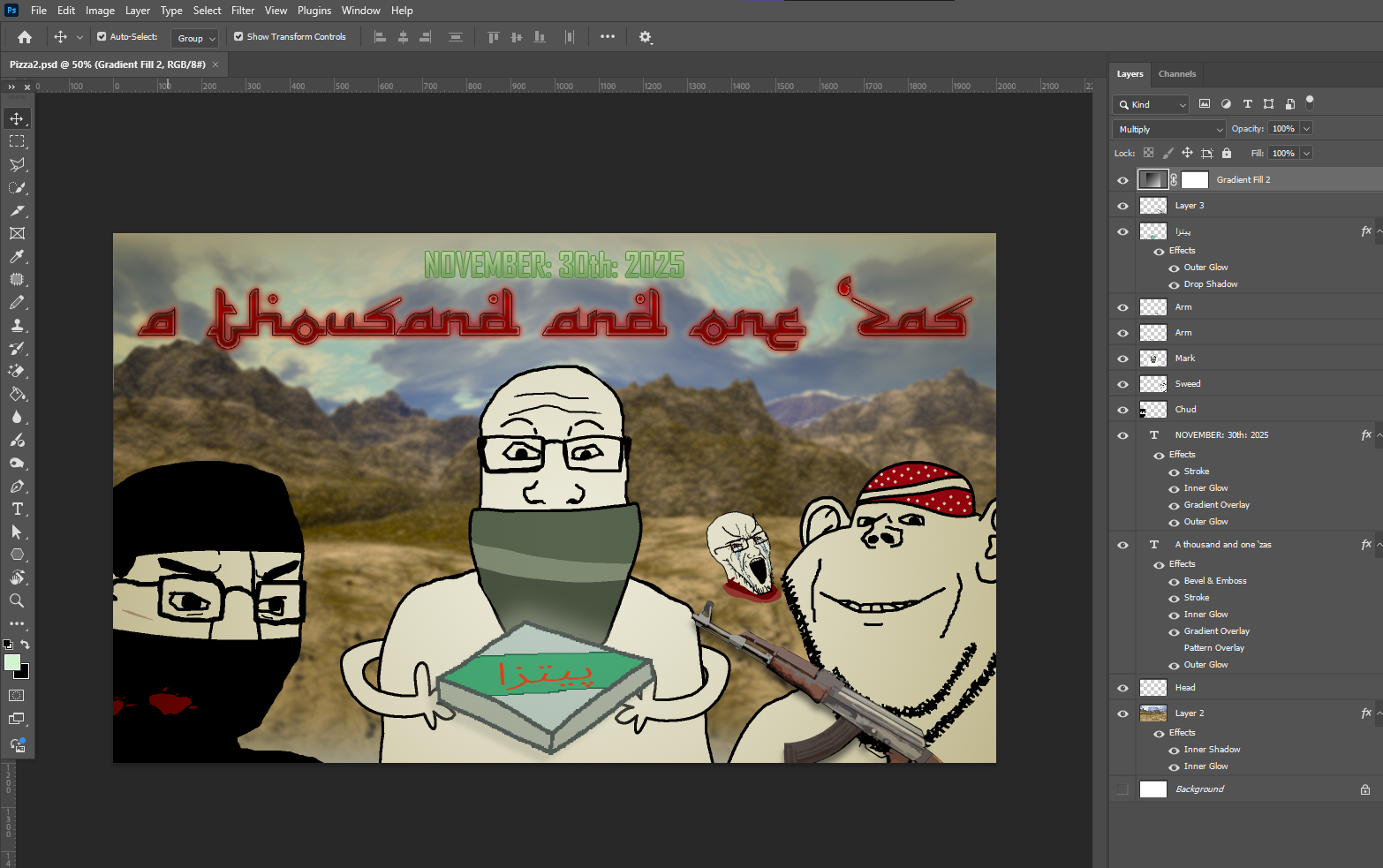Screen dimensions: 1383x868
Task: Show the Background layer
Action: pyautogui.click(x=1122, y=789)
